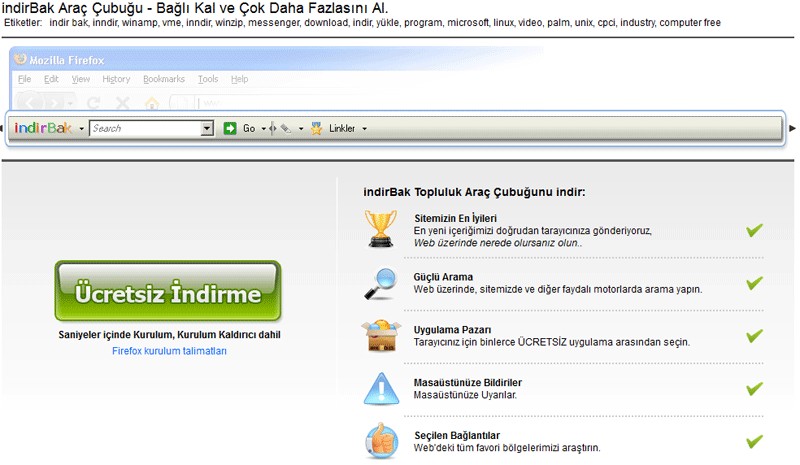
Task: Click the faded Stop (X) icon
Action: pyautogui.click(x=122, y=103)
